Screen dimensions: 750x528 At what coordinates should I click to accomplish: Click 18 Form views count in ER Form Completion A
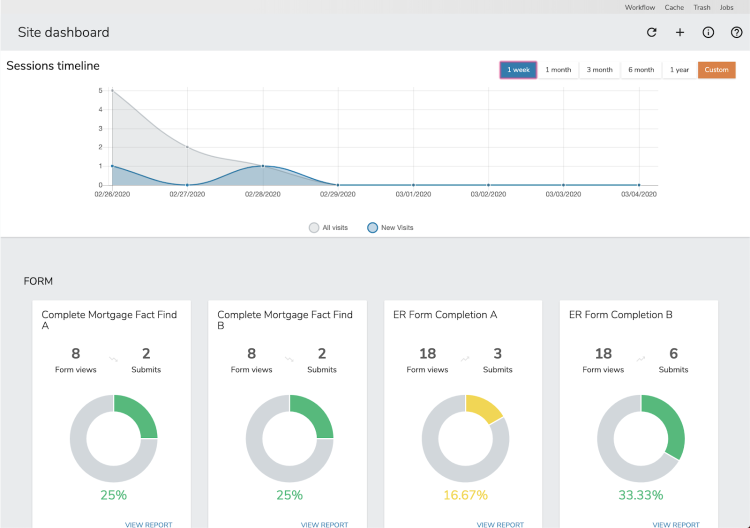tap(428, 354)
